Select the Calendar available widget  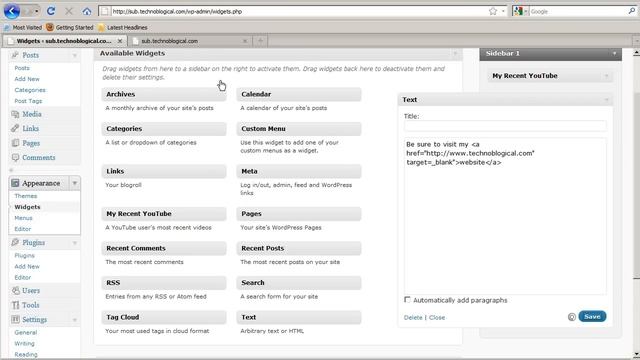pyautogui.click(x=299, y=94)
